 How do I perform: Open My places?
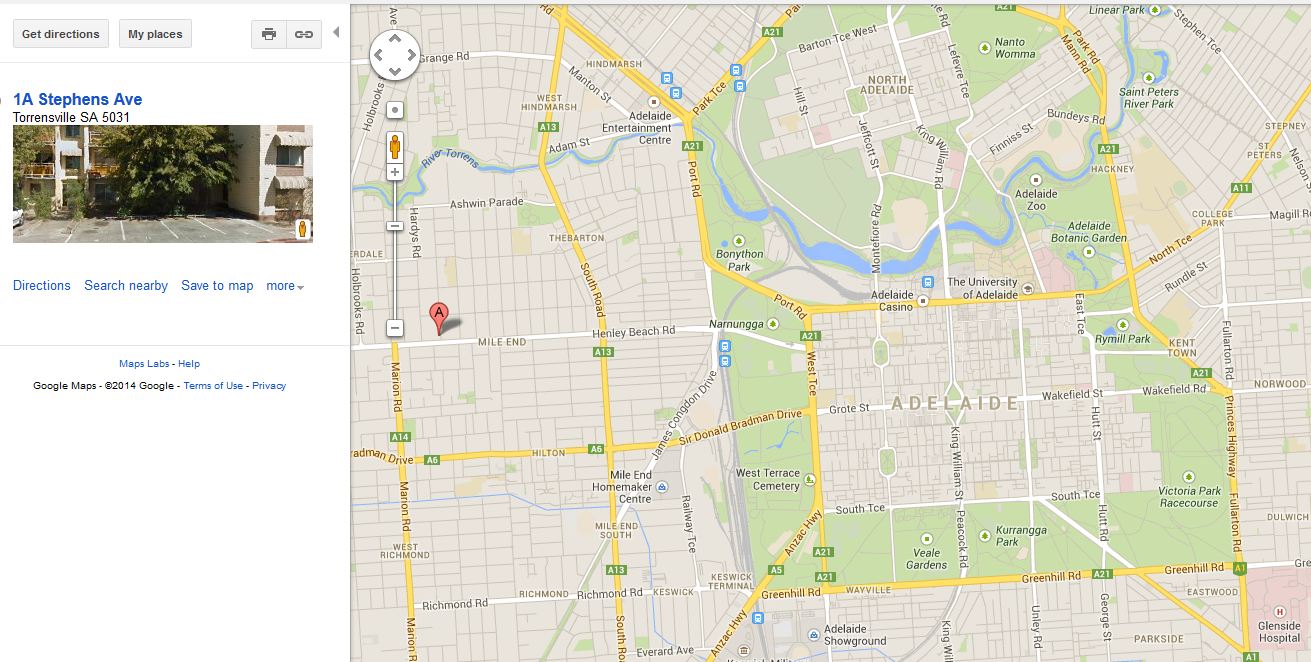pos(155,34)
